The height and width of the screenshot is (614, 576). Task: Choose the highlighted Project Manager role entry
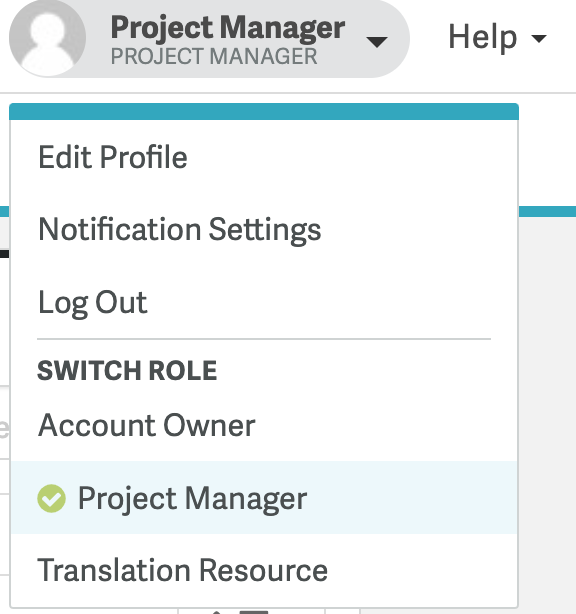click(x=264, y=498)
